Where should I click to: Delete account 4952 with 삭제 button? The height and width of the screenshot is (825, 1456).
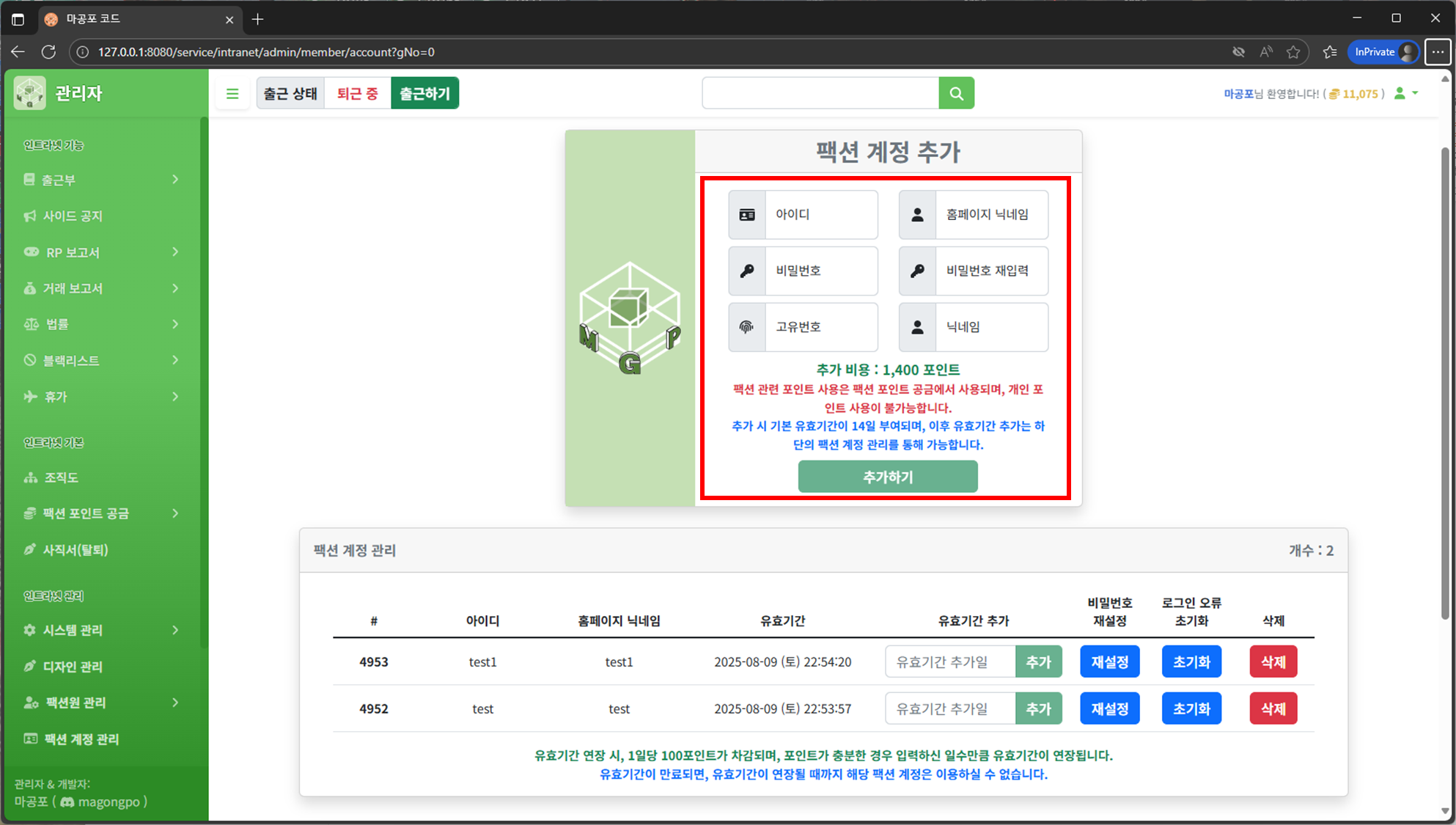pos(1273,709)
